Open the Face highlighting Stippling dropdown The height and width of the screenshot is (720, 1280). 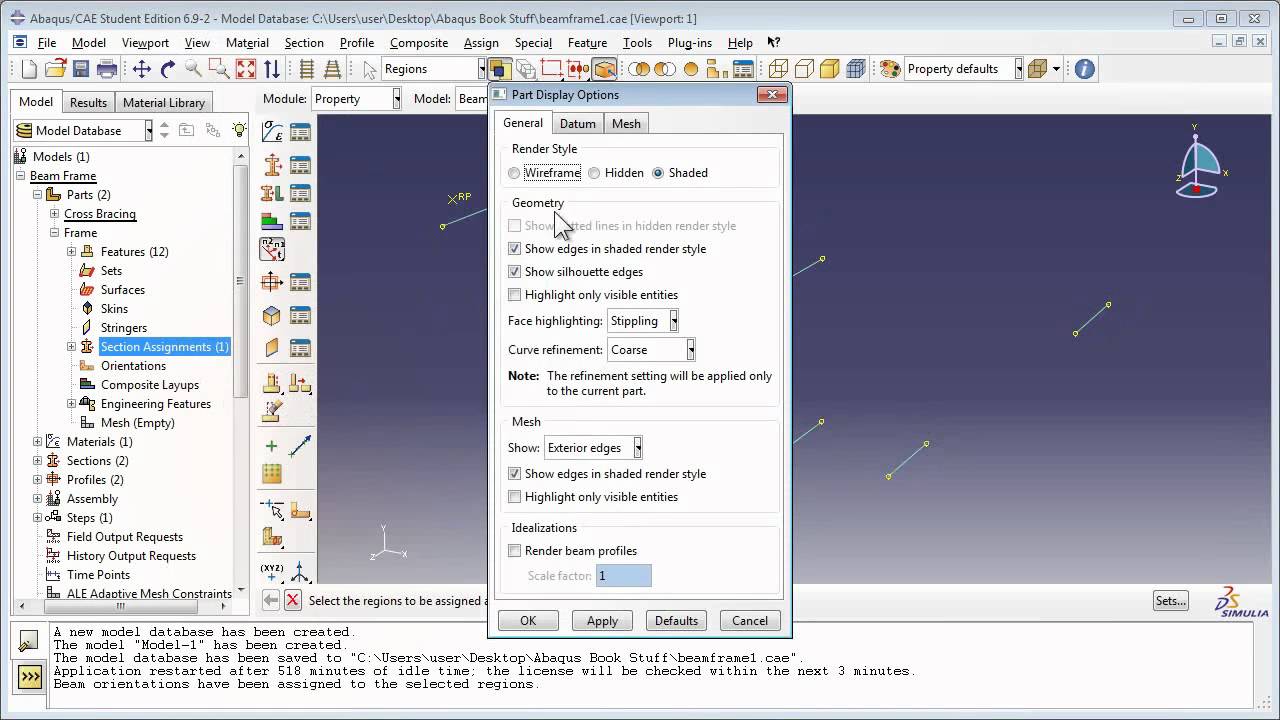pos(643,321)
